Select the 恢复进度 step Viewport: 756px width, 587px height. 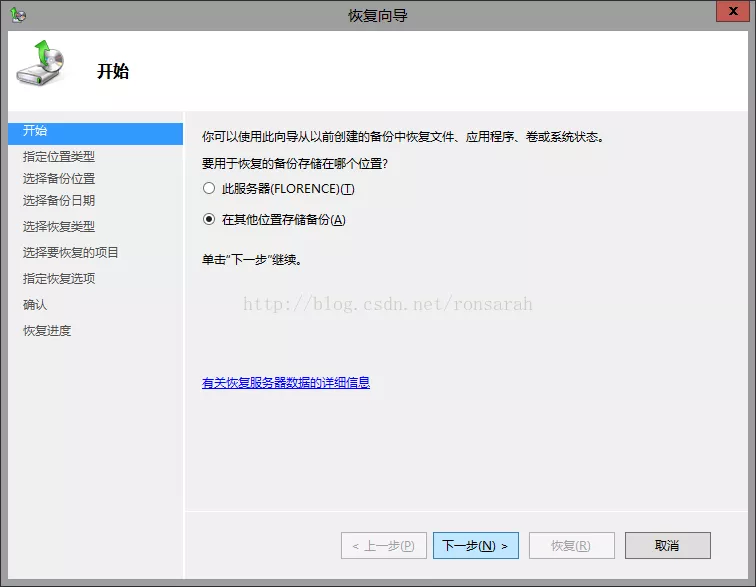coord(47,331)
